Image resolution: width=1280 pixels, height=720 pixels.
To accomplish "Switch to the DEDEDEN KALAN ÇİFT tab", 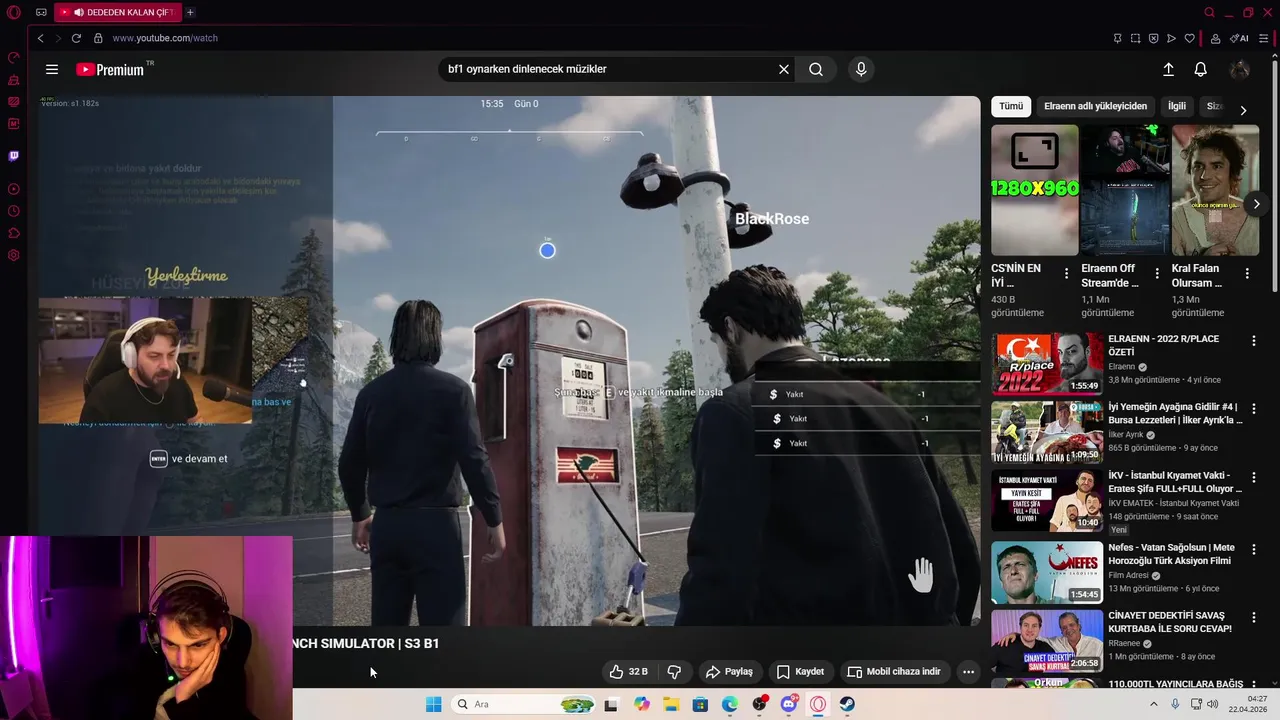I will click(x=118, y=12).
